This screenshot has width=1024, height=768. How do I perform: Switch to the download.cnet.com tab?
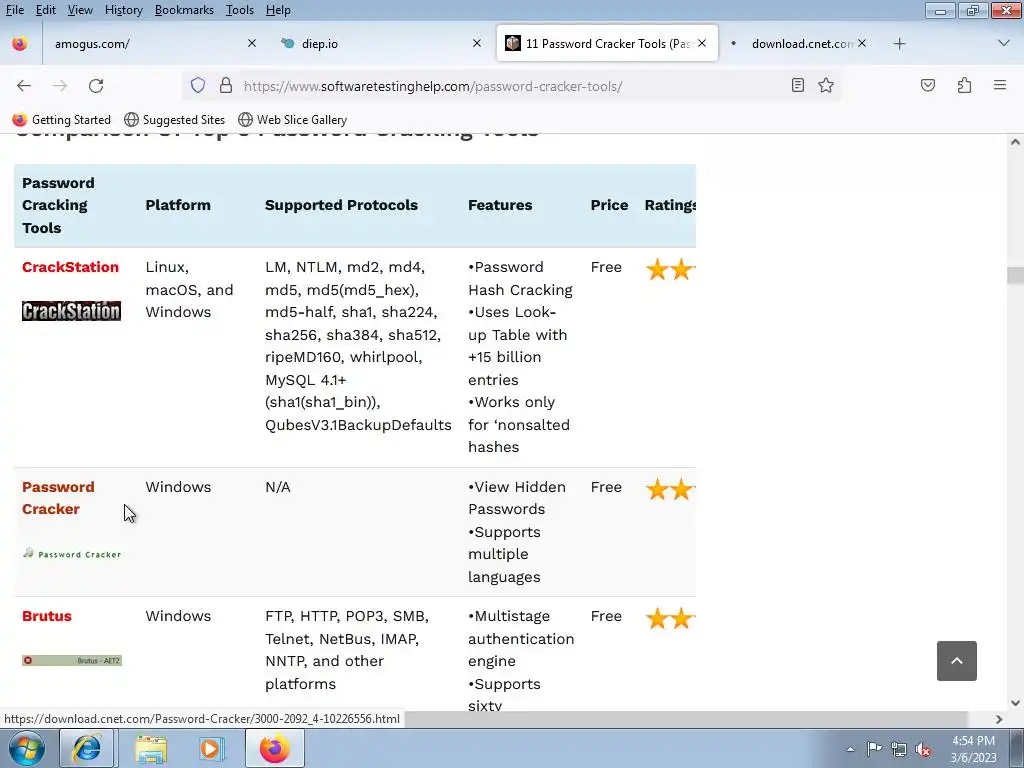pos(800,44)
